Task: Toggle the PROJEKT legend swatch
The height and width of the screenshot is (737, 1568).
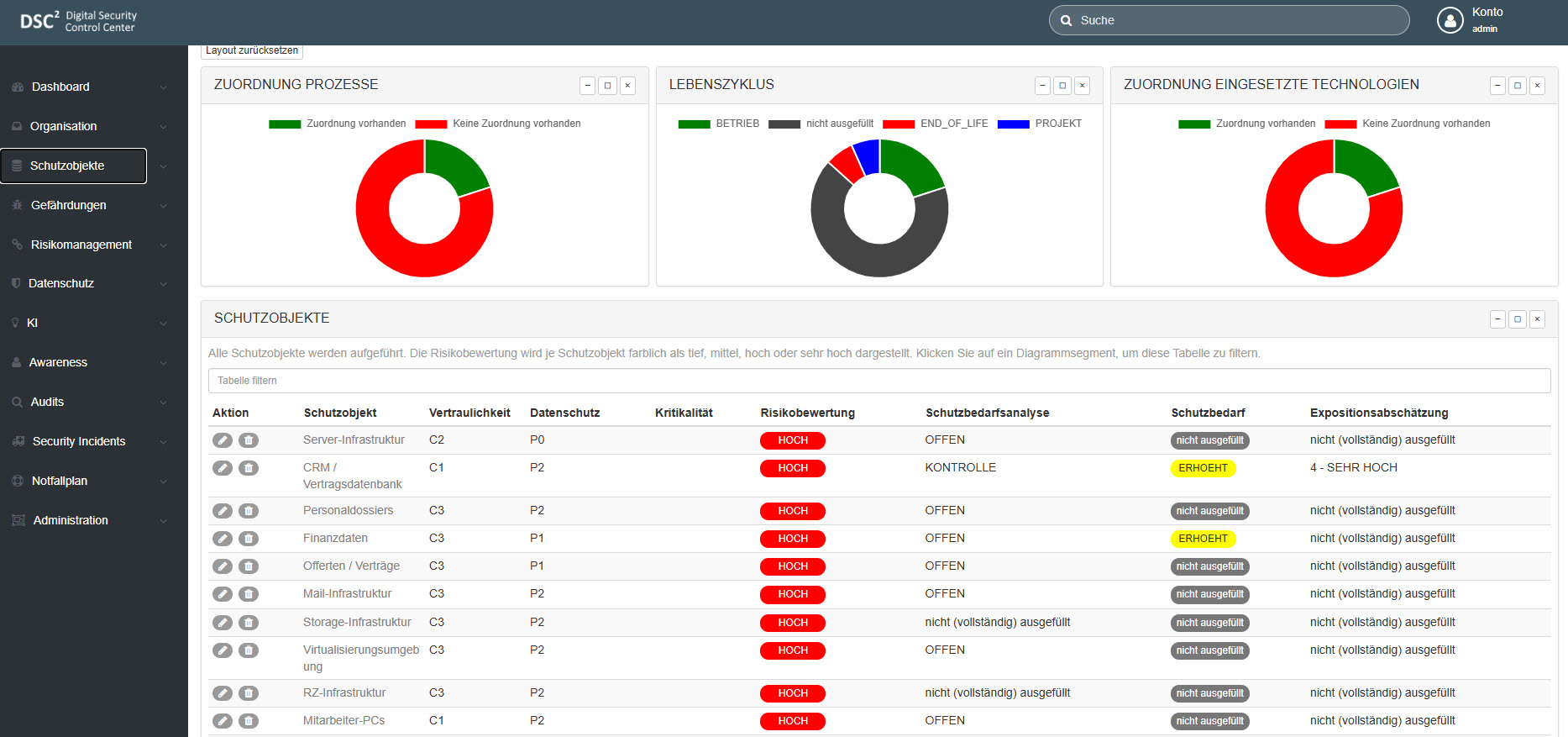Action: point(1013,124)
